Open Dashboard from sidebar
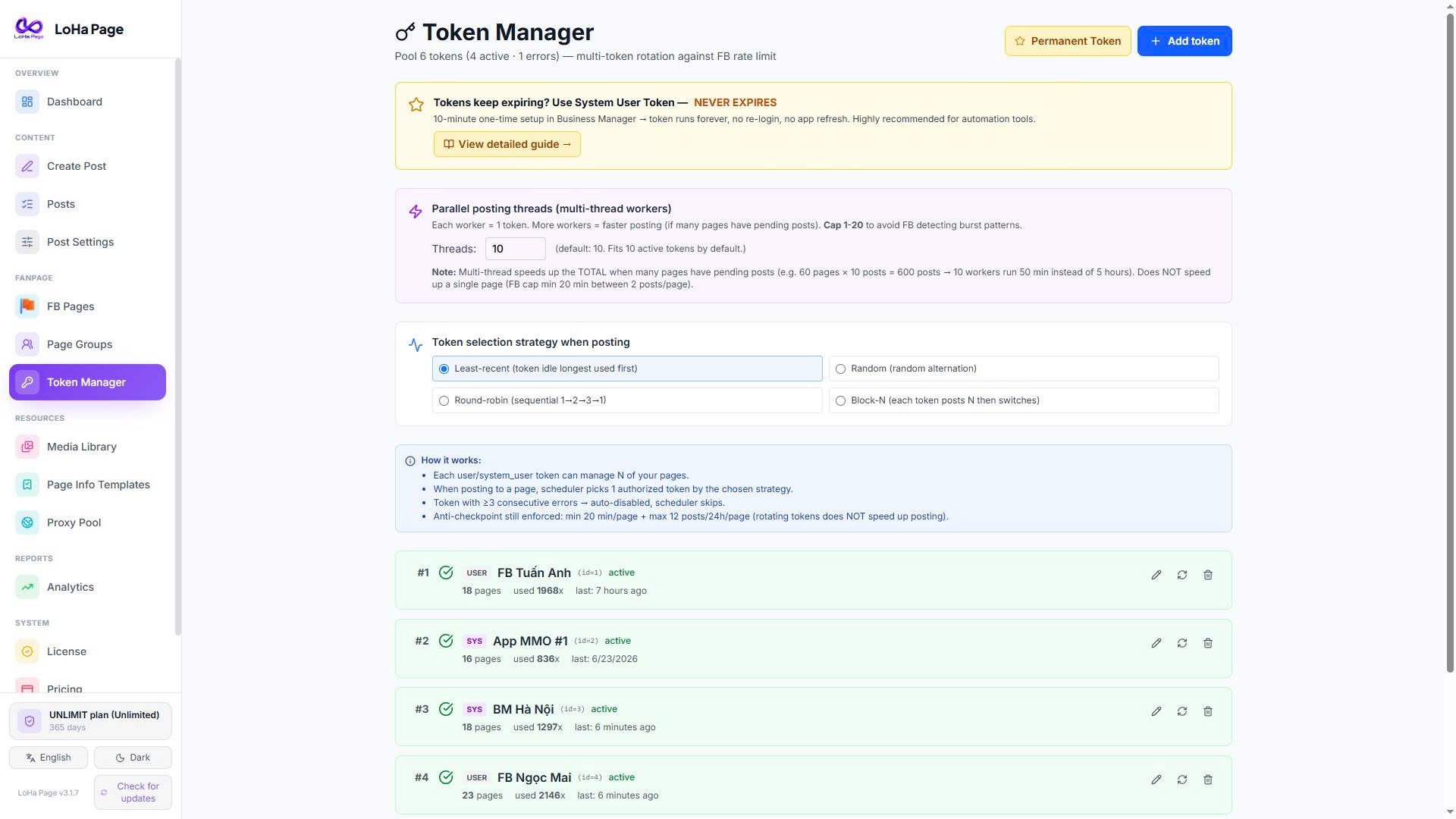The image size is (1456, 819). 87,102
